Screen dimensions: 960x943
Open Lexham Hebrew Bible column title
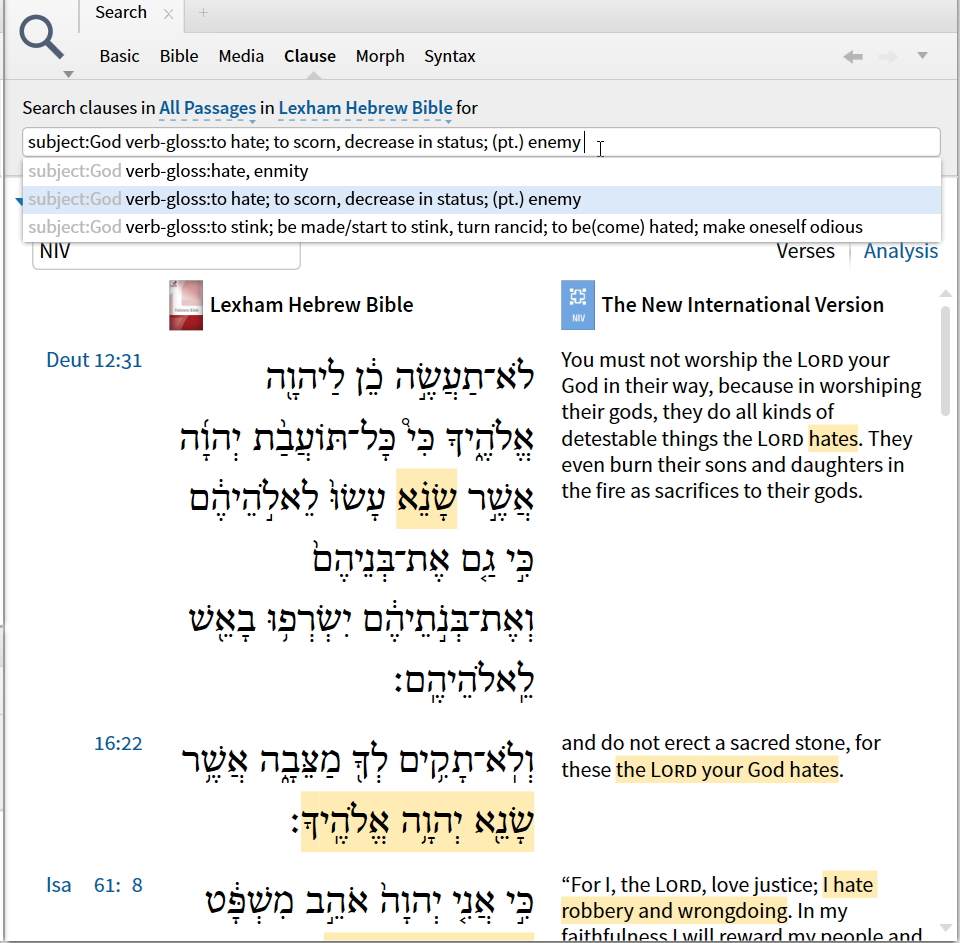coord(312,305)
